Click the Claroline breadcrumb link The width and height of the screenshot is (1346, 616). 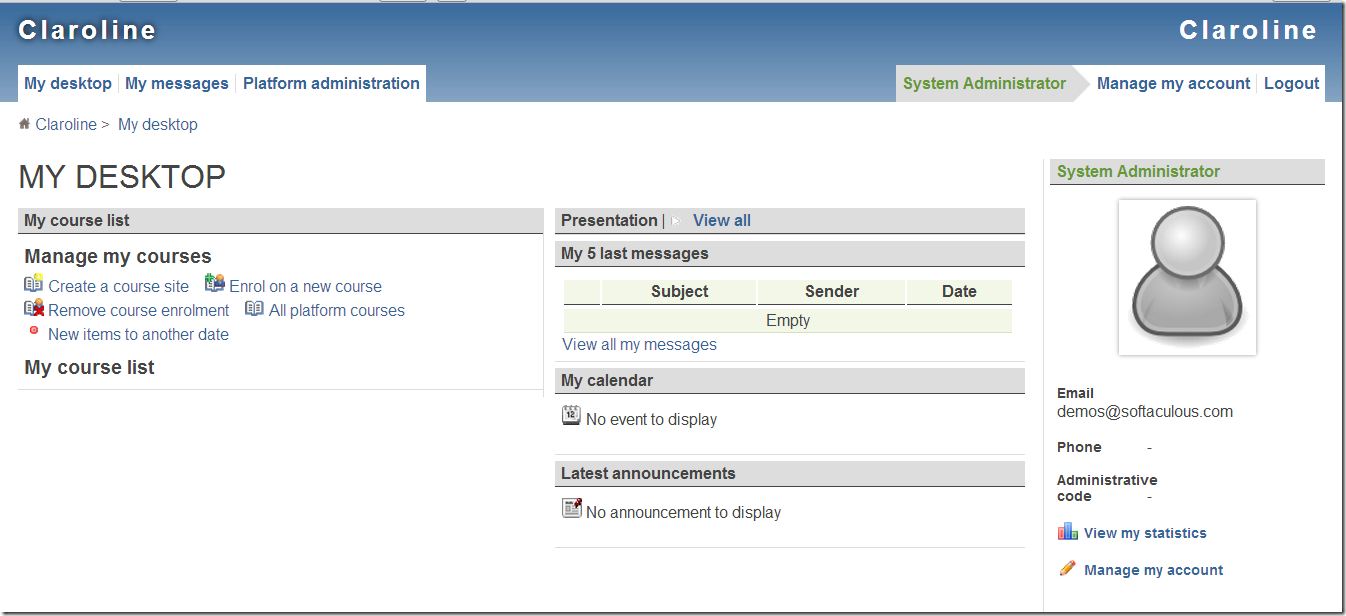click(x=66, y=125)
